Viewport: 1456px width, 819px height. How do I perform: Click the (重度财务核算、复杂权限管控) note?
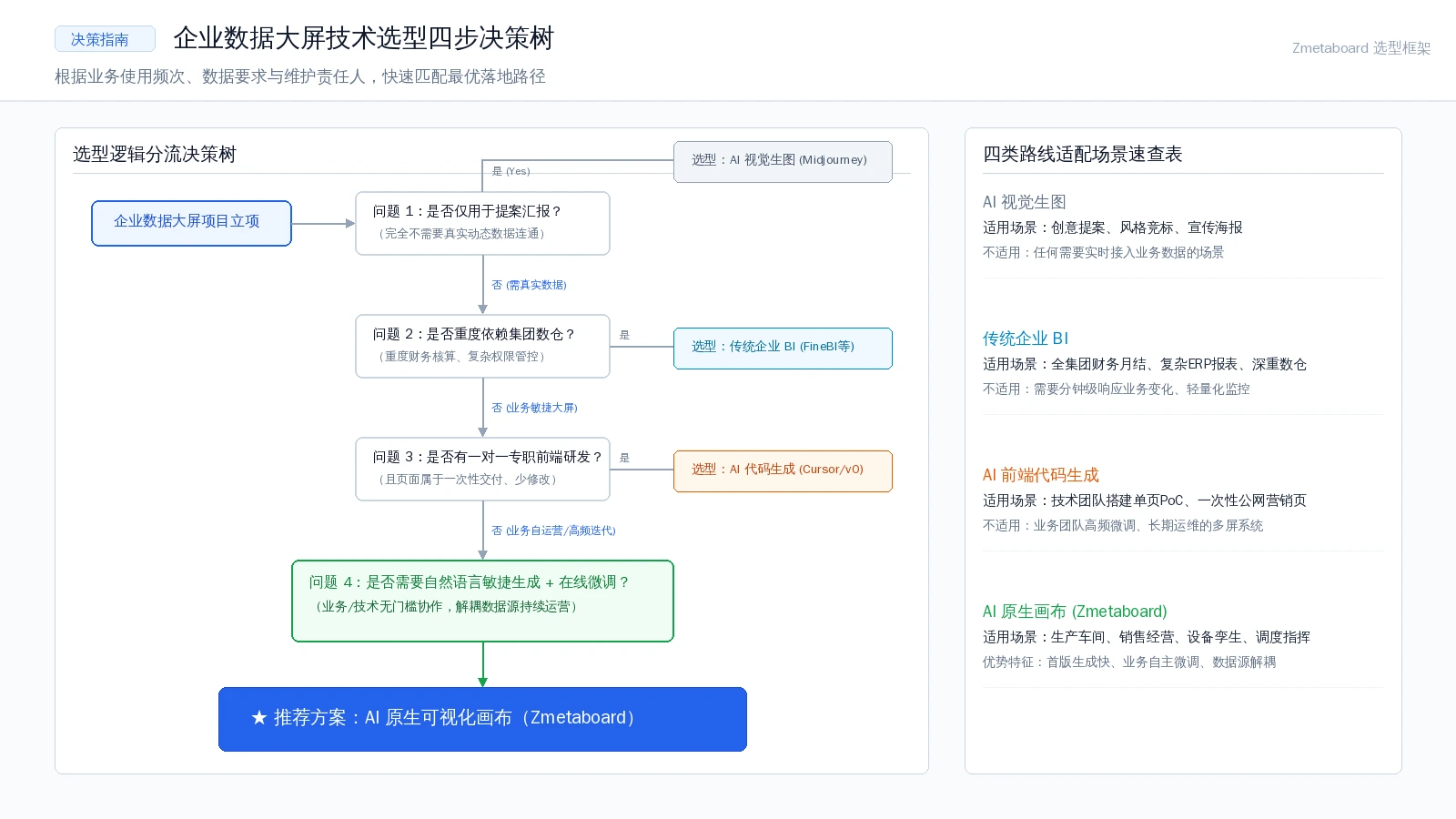(x=462, y=357)
